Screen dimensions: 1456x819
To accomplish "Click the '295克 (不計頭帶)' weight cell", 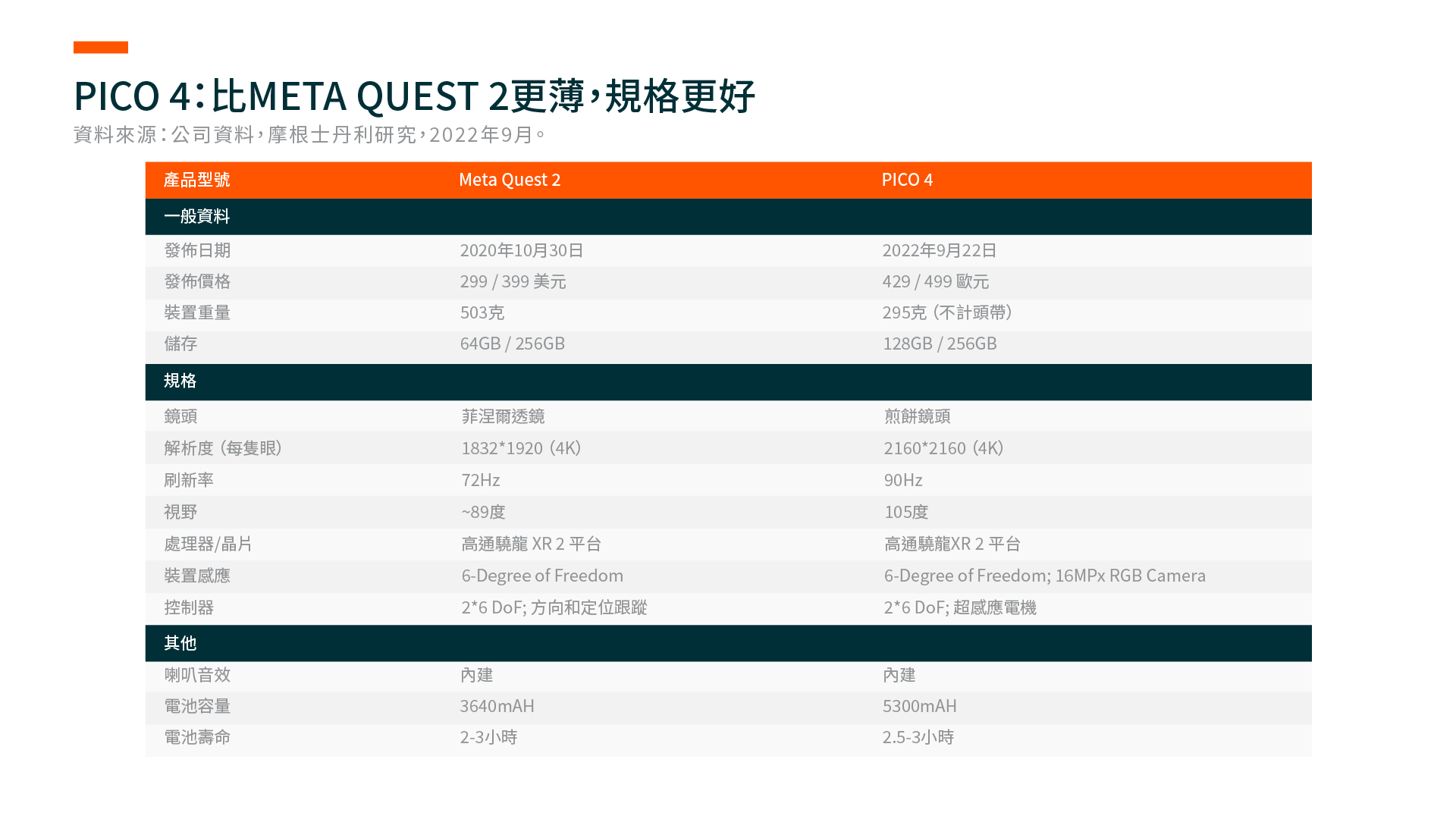I will click(x=948, y=312).
